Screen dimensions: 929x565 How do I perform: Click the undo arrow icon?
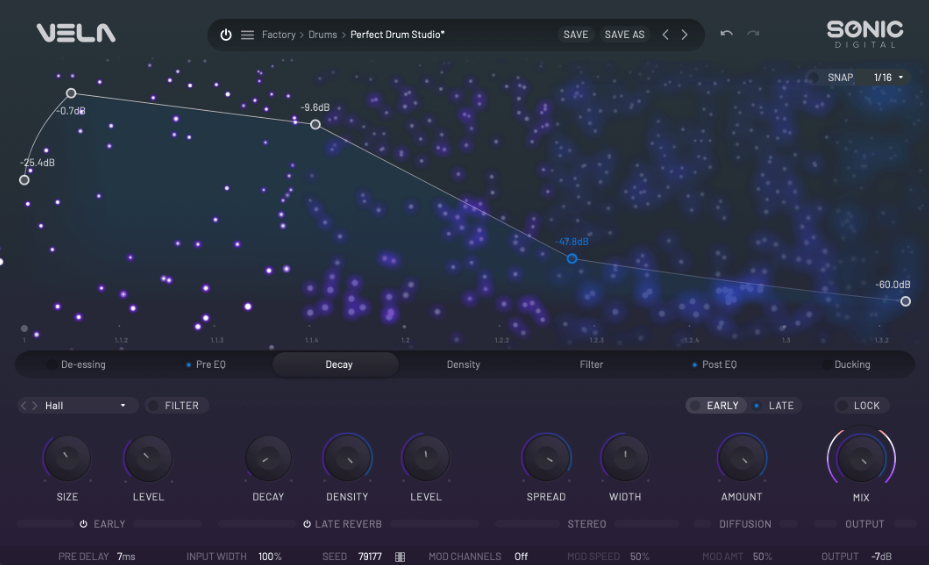point(726,34)
